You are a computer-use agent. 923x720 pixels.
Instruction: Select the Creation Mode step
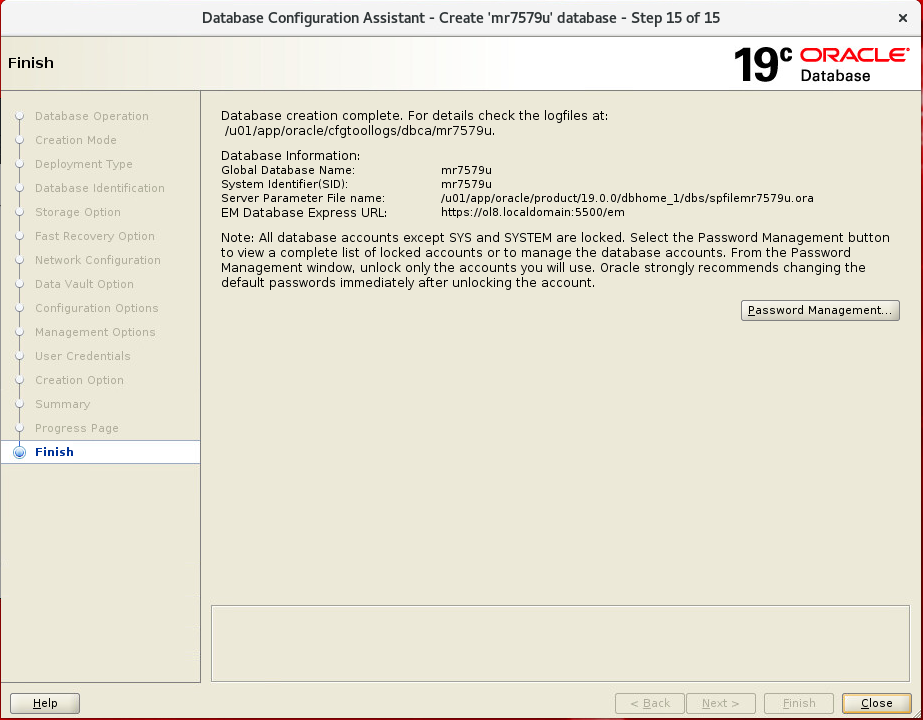tap(76, 140)
